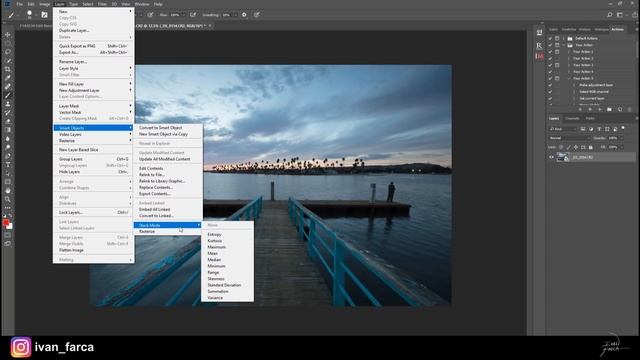Click the background white color swatch

pyautogui.click(x=10, y=226)
